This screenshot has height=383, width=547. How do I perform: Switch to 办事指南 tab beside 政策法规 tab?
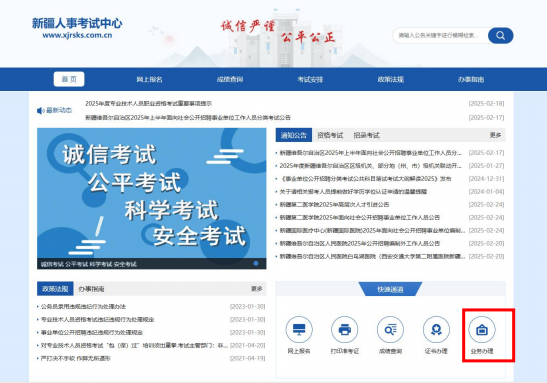91,289
